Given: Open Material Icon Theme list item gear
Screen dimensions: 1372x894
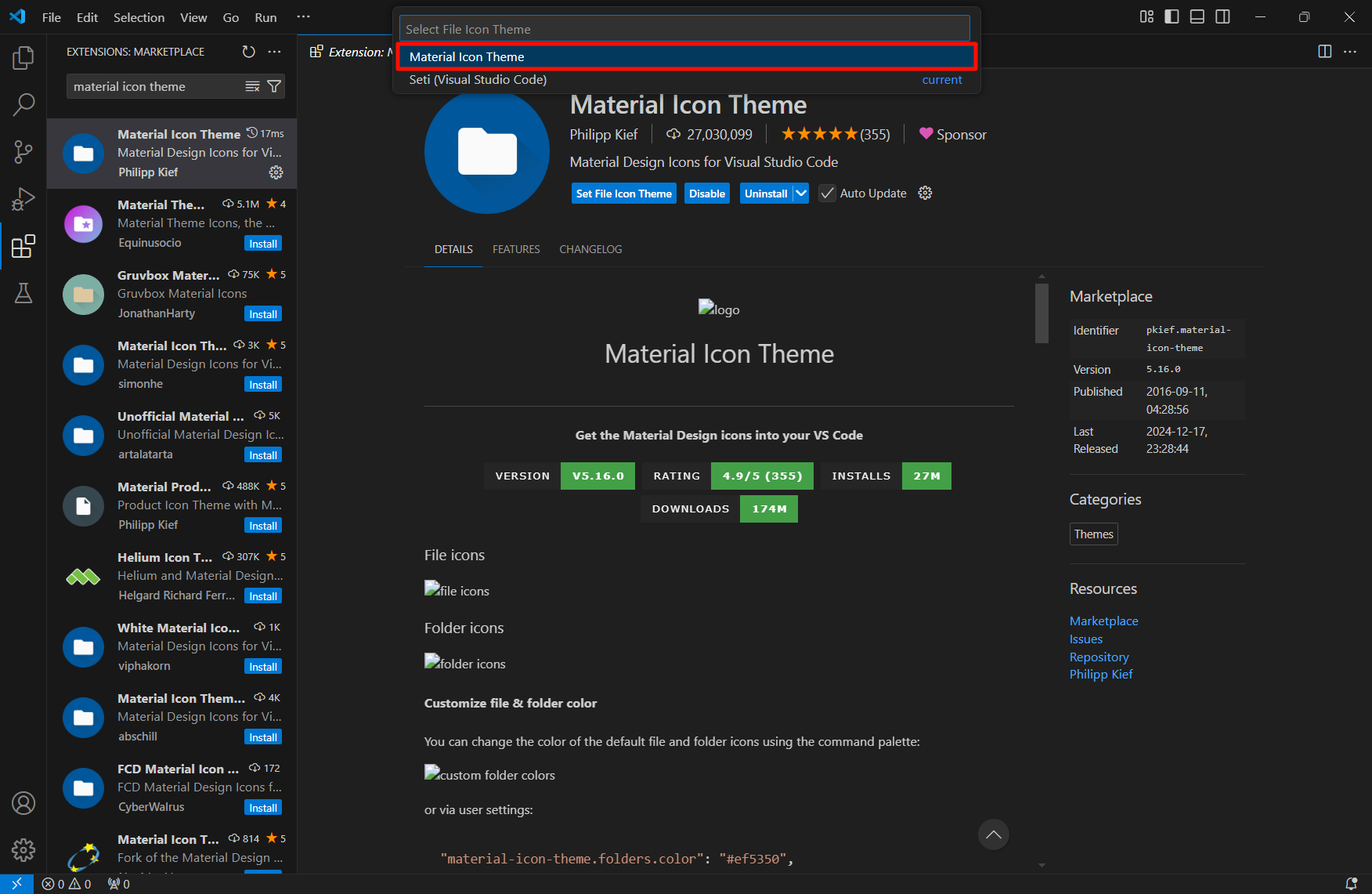Looking at the screenshot, I should [x=276, y=172].
